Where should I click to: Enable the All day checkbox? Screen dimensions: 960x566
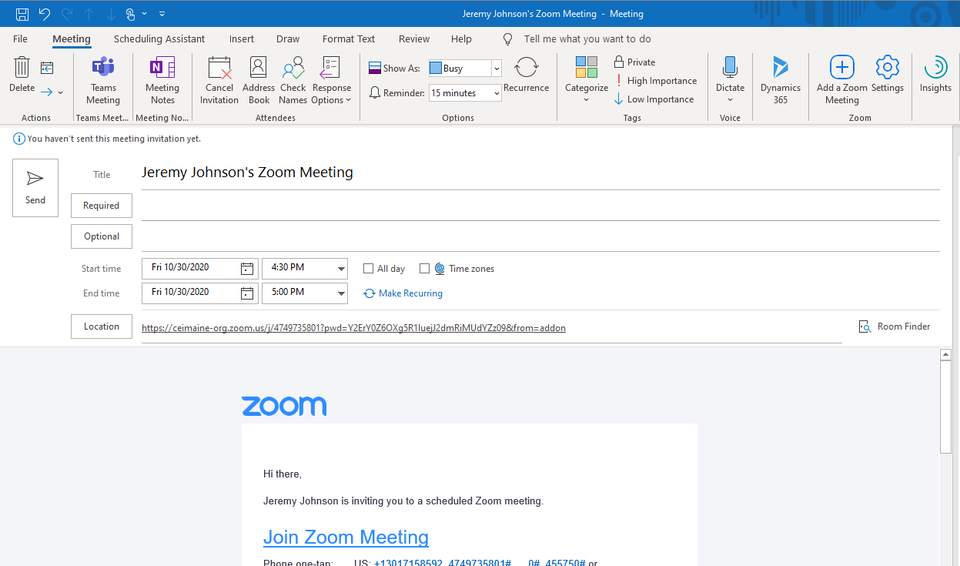coord(368,268)
